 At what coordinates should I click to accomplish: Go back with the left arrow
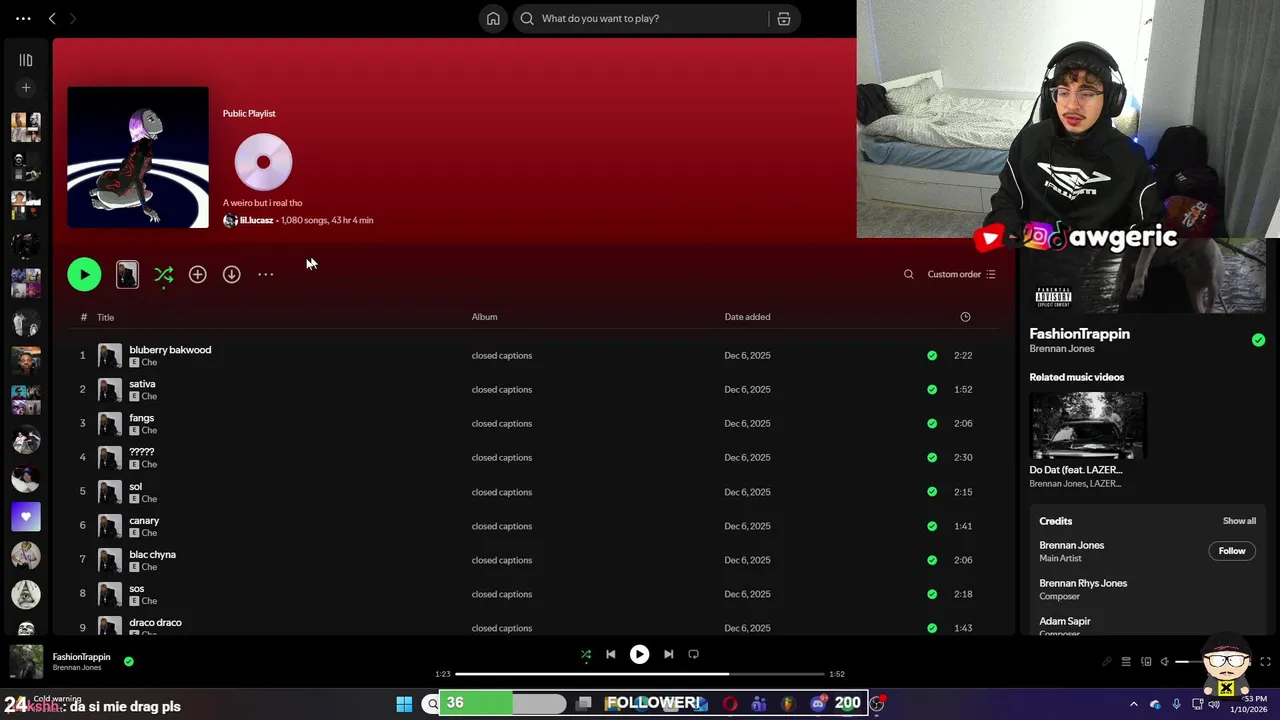(x=52, y=18)
